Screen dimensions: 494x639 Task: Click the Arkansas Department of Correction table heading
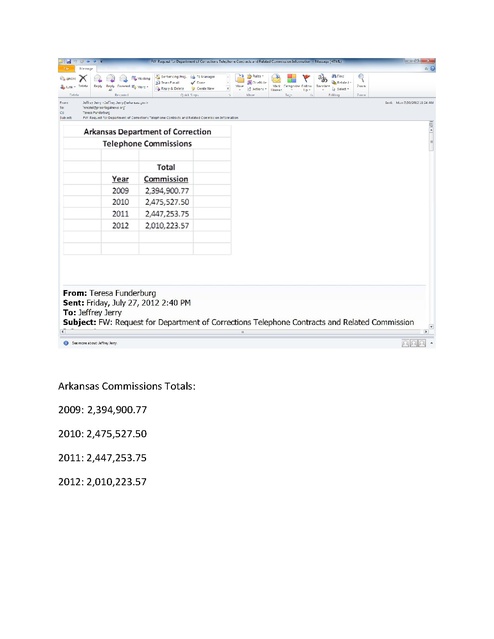tap(147, 132)
